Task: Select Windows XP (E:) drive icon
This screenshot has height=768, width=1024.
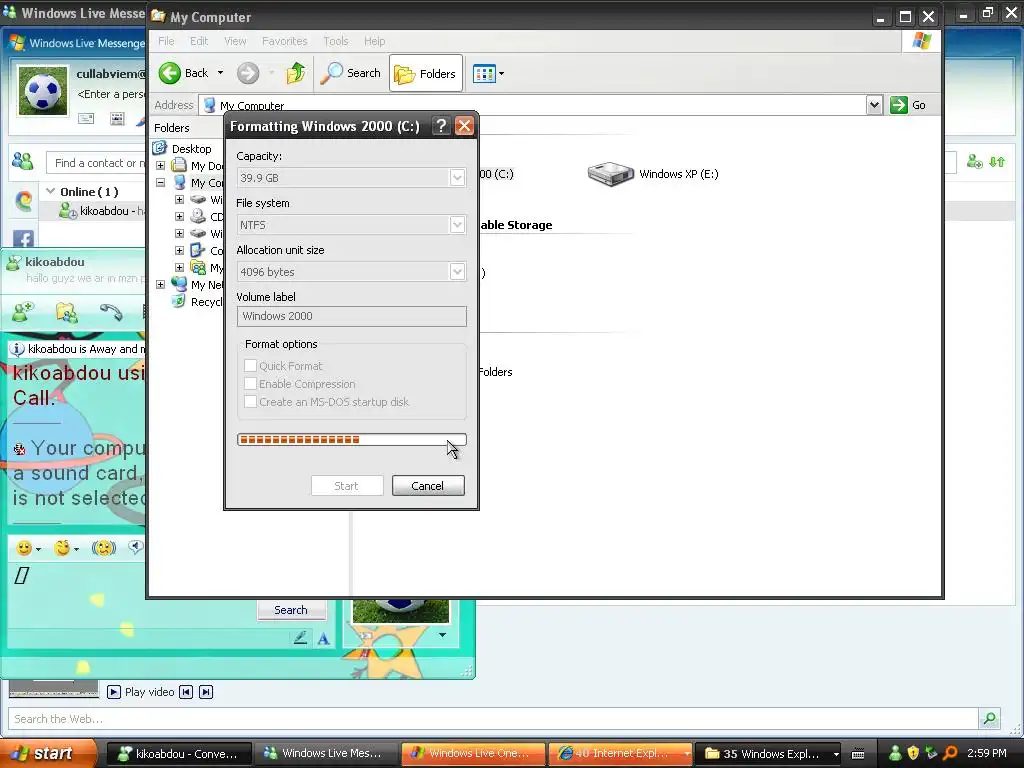Action: pyautogui.click(x=611, y=174)
